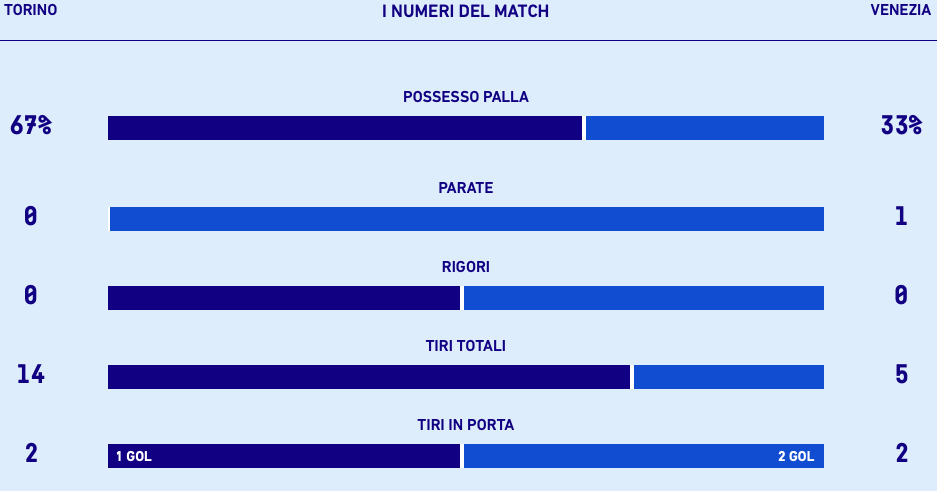The width and height of the screenshot is (937, 491).
Task: Select Venezia's parate value of 1
Action: point(901,216)
